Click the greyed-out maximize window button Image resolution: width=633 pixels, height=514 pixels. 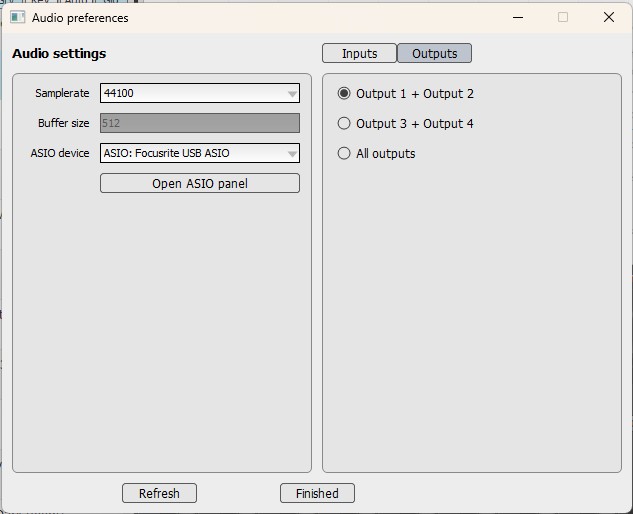[563, 17]
